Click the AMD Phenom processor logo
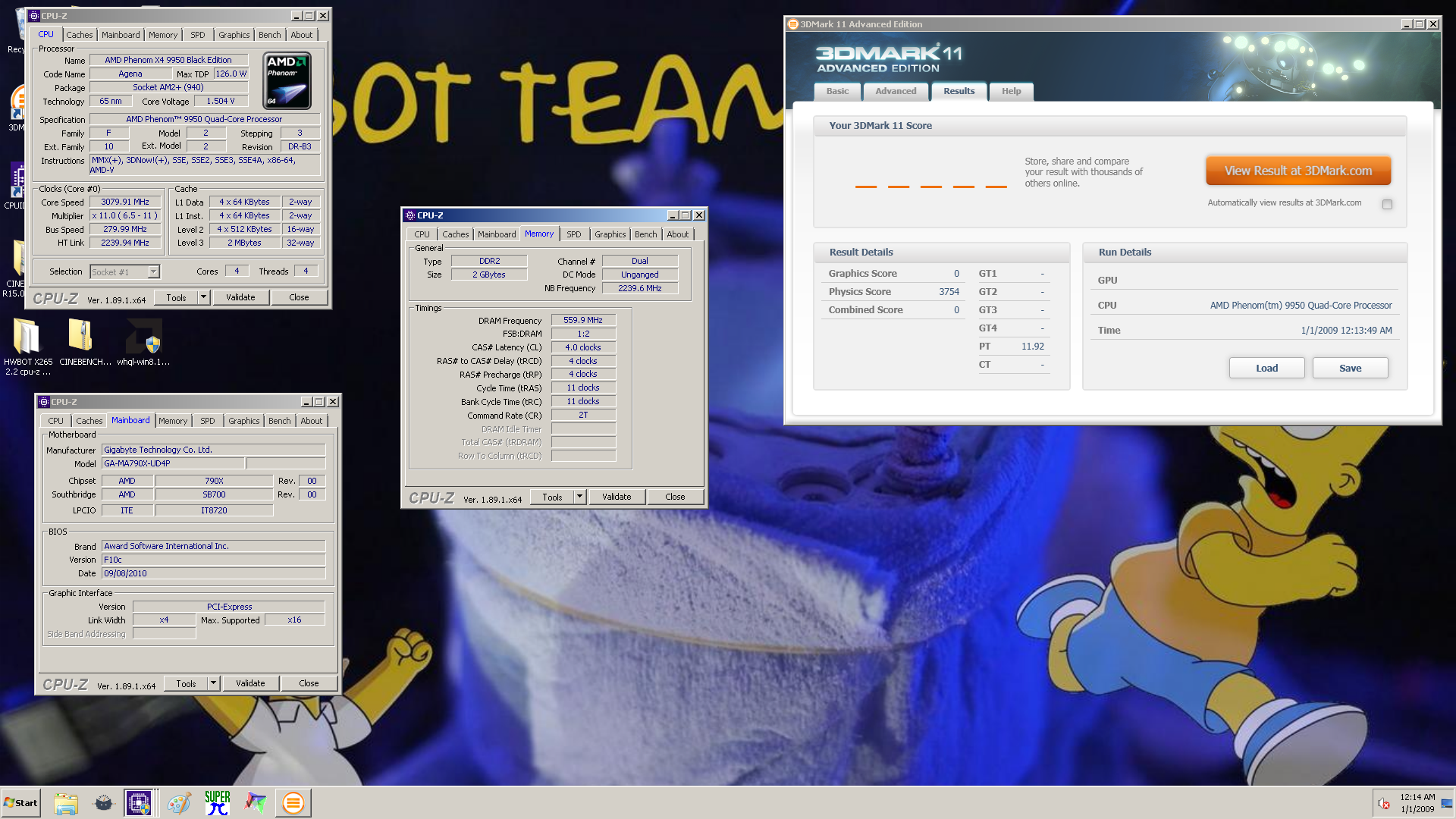The height and width of the screenshot is (819, 1456). coord(287,80)
